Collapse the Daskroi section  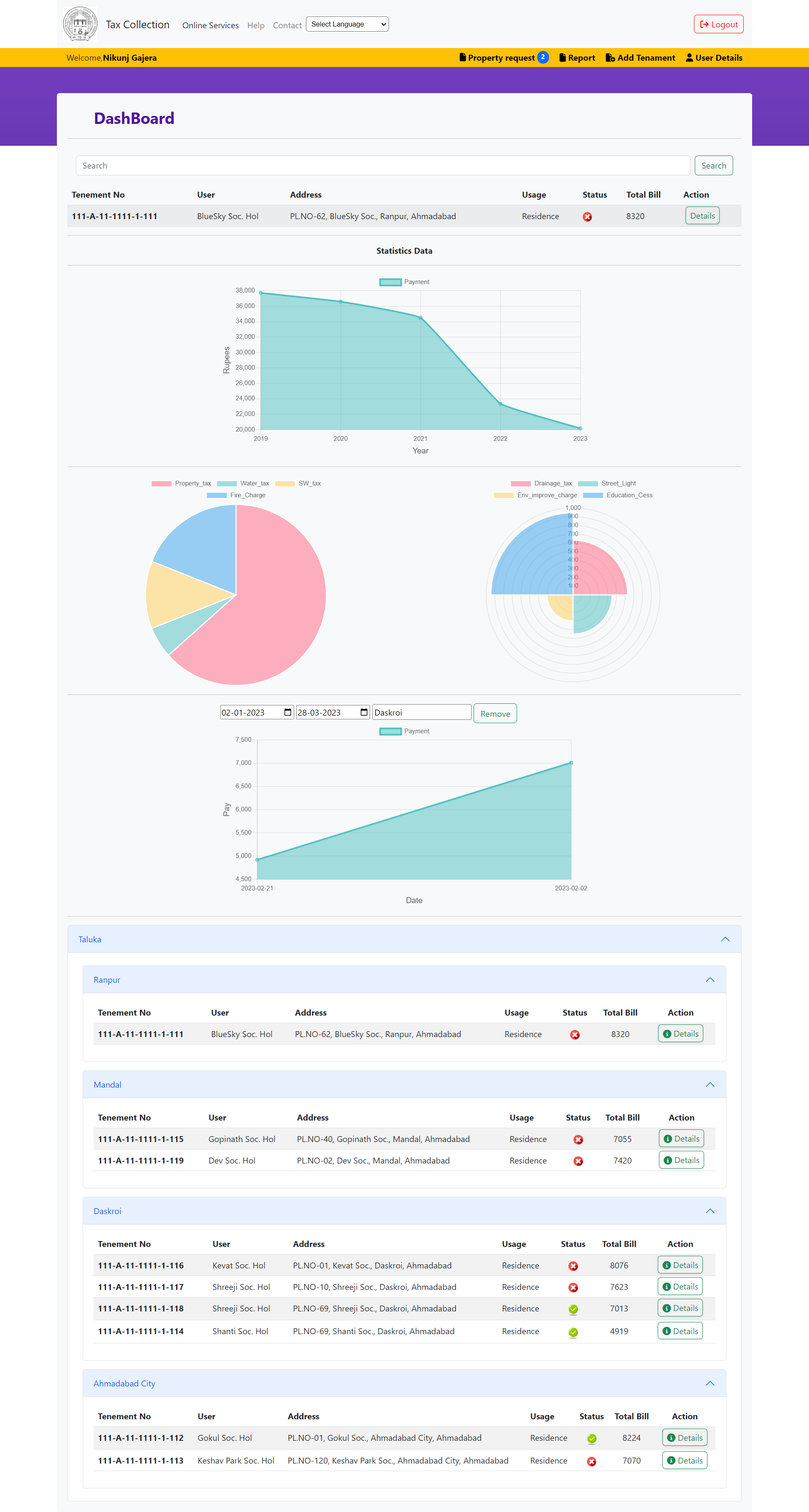(710, 1210)
